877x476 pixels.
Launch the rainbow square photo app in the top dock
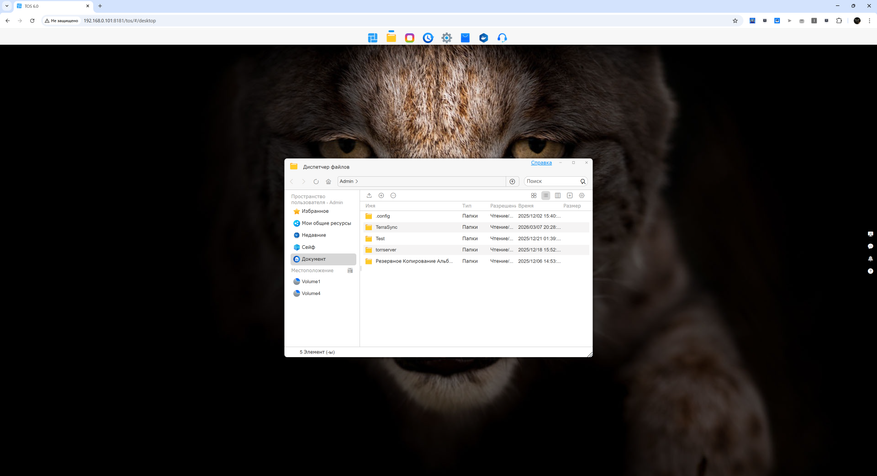pyautogui.click(x=409, y=37)
